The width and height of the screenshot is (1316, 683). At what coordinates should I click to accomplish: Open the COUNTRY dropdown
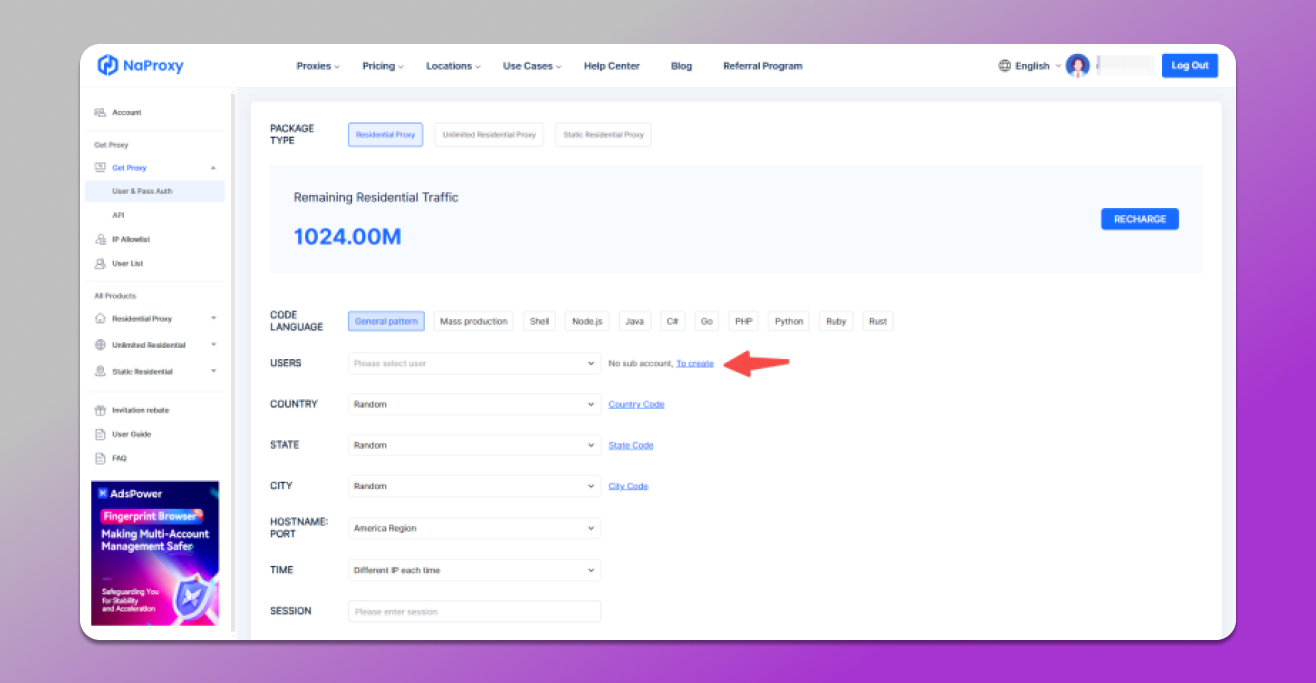474,404
